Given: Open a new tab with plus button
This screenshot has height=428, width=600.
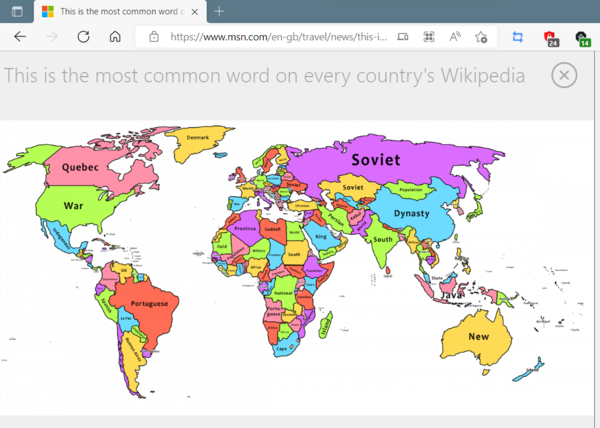Looking at the screenshot, I should click(219, 11).
